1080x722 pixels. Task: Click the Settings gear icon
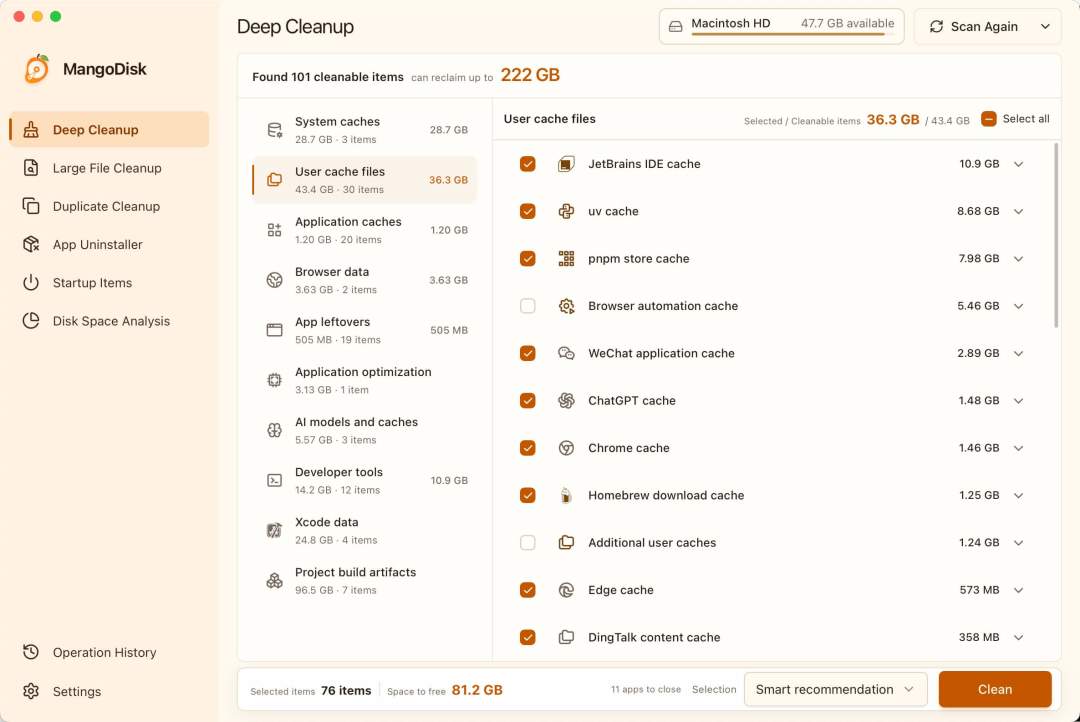[x=31, y=691]
